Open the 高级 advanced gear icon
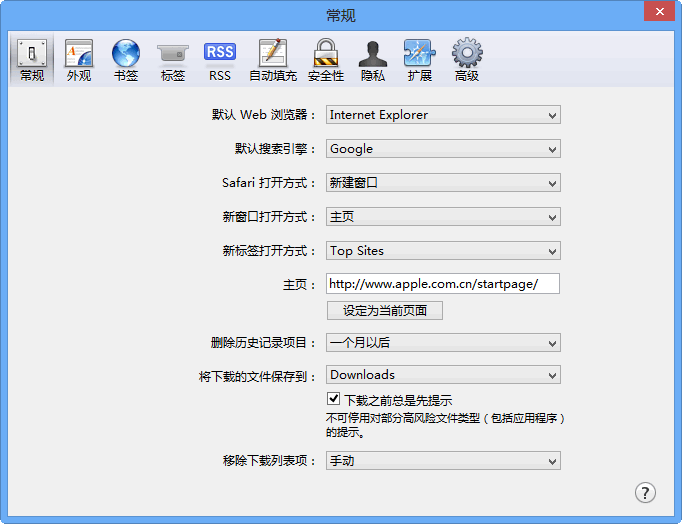This screenshot has height=524, width=682. 467,60
